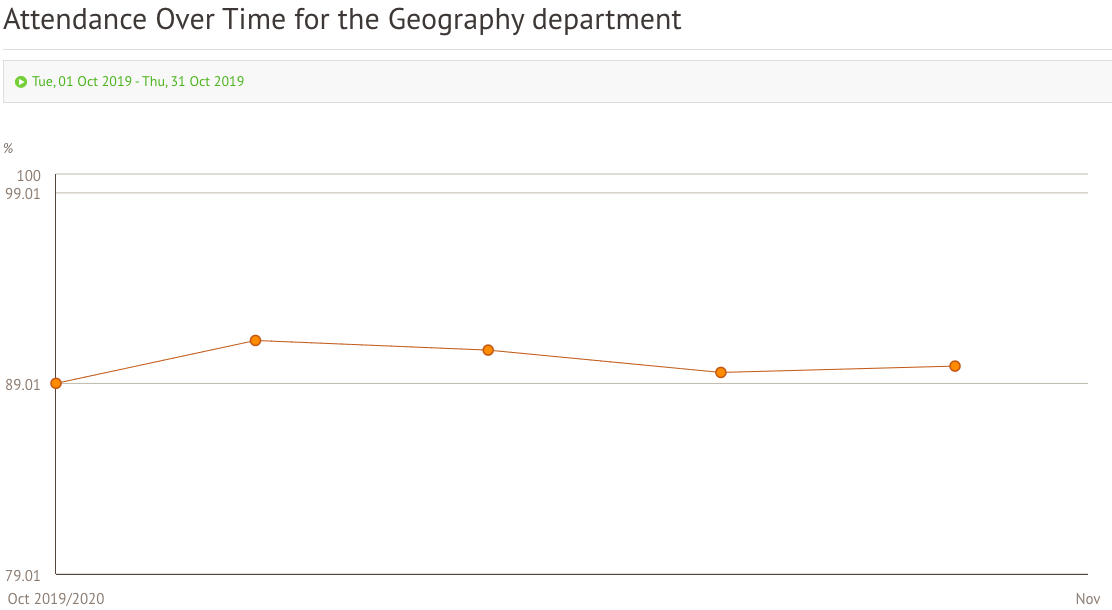
Task: Click the green arrow icon beside the date range
Action: tap(21, 82)
